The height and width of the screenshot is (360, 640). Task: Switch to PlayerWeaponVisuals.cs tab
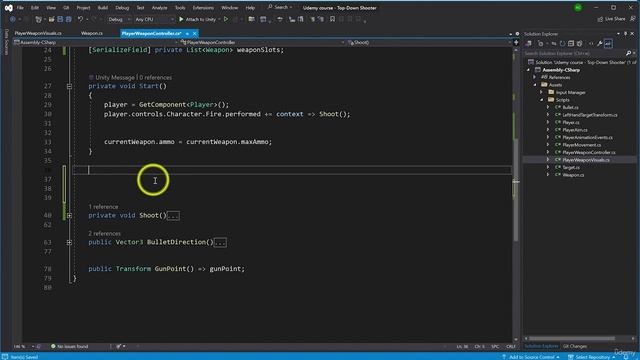pyautogui.click(x=38, y=33)
